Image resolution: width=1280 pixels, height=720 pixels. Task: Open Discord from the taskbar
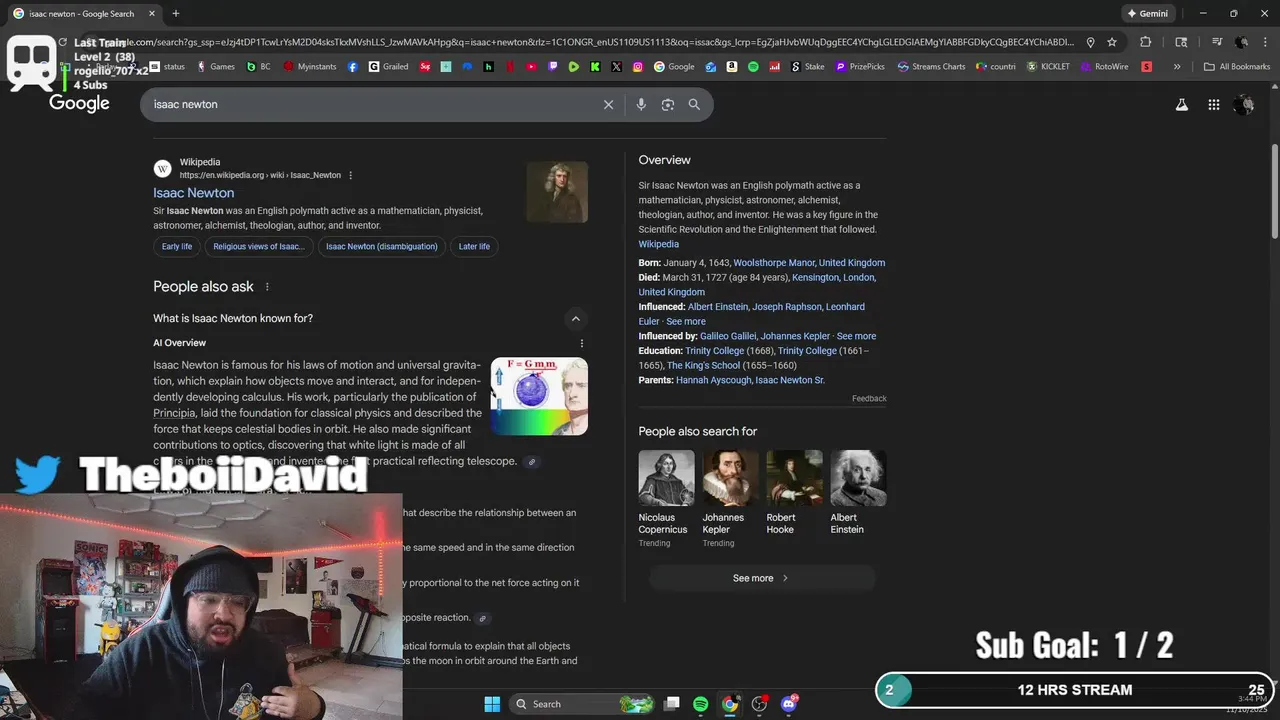[790, 704]
